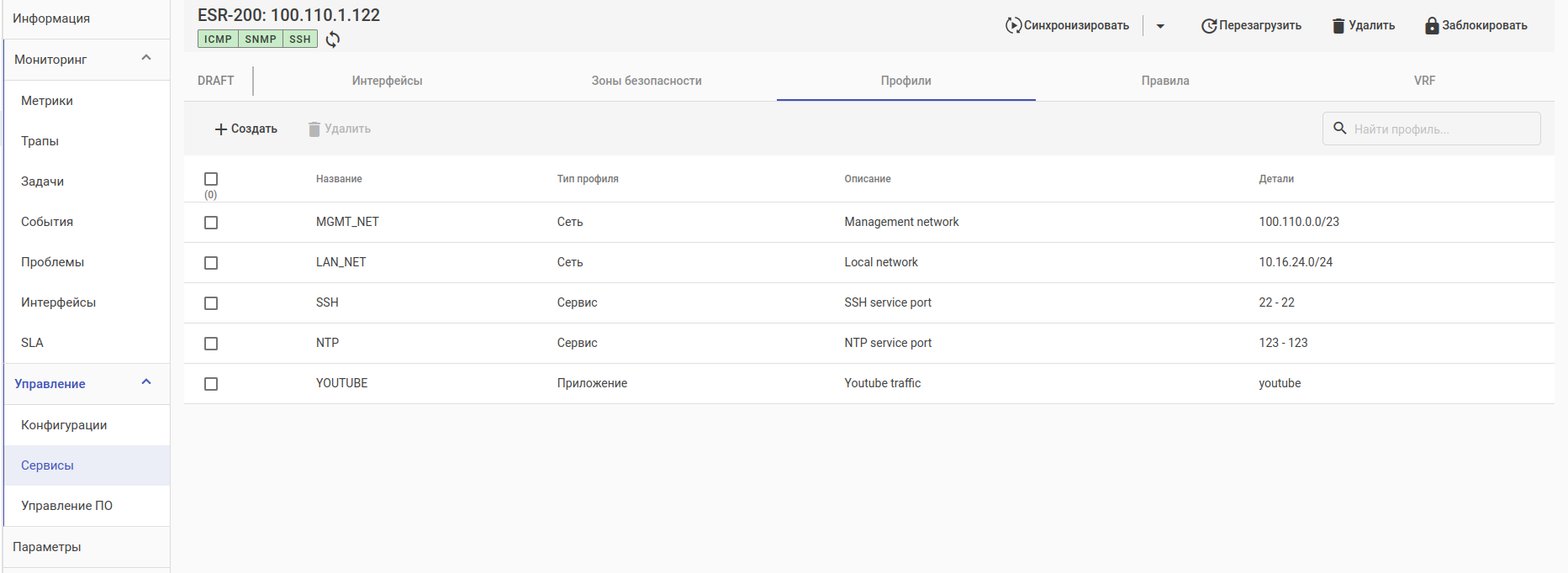Open dropdown arrow next to Синхронизировать
1568x573 pixels.
click(1160, 26)
